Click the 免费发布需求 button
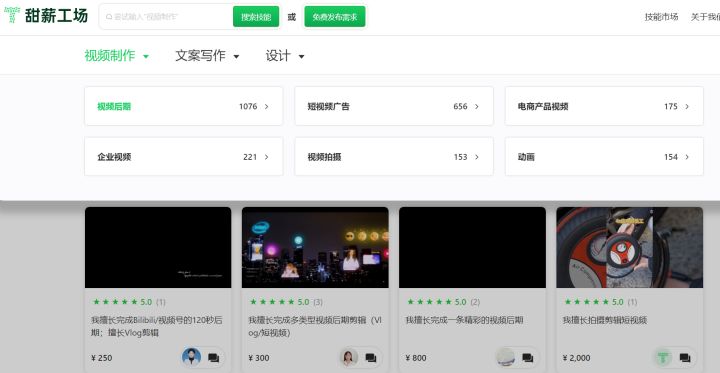Screen dimensions: 720x373 pyautogui.click(x=335, y=17)
